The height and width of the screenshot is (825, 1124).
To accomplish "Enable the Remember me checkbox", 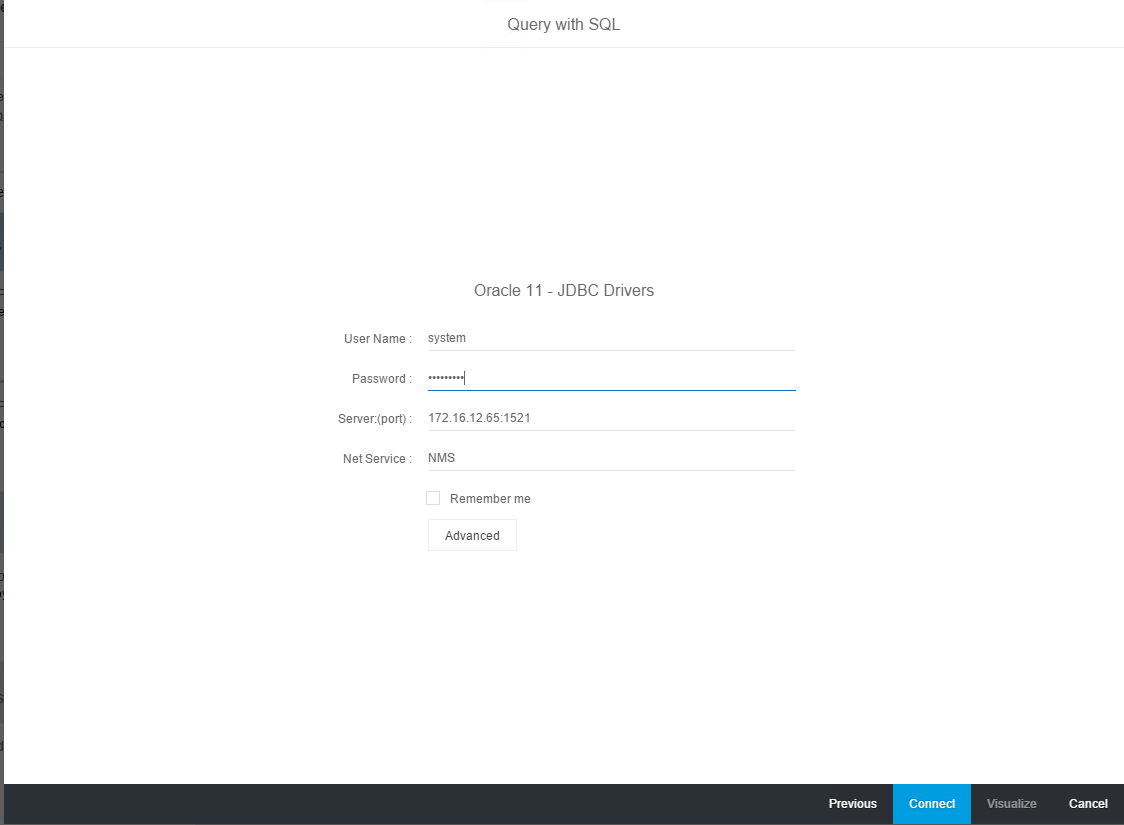I will (x=433, y=498).
